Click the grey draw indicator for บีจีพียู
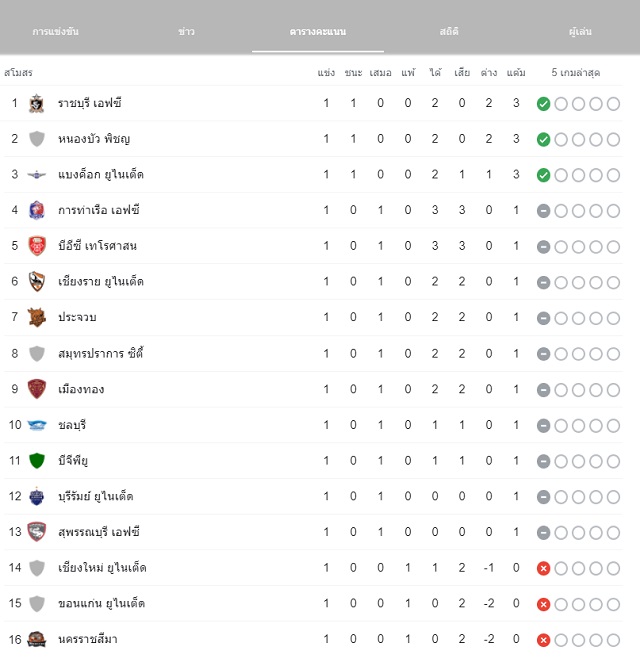640x662 pixels. [x=543, y=461]
